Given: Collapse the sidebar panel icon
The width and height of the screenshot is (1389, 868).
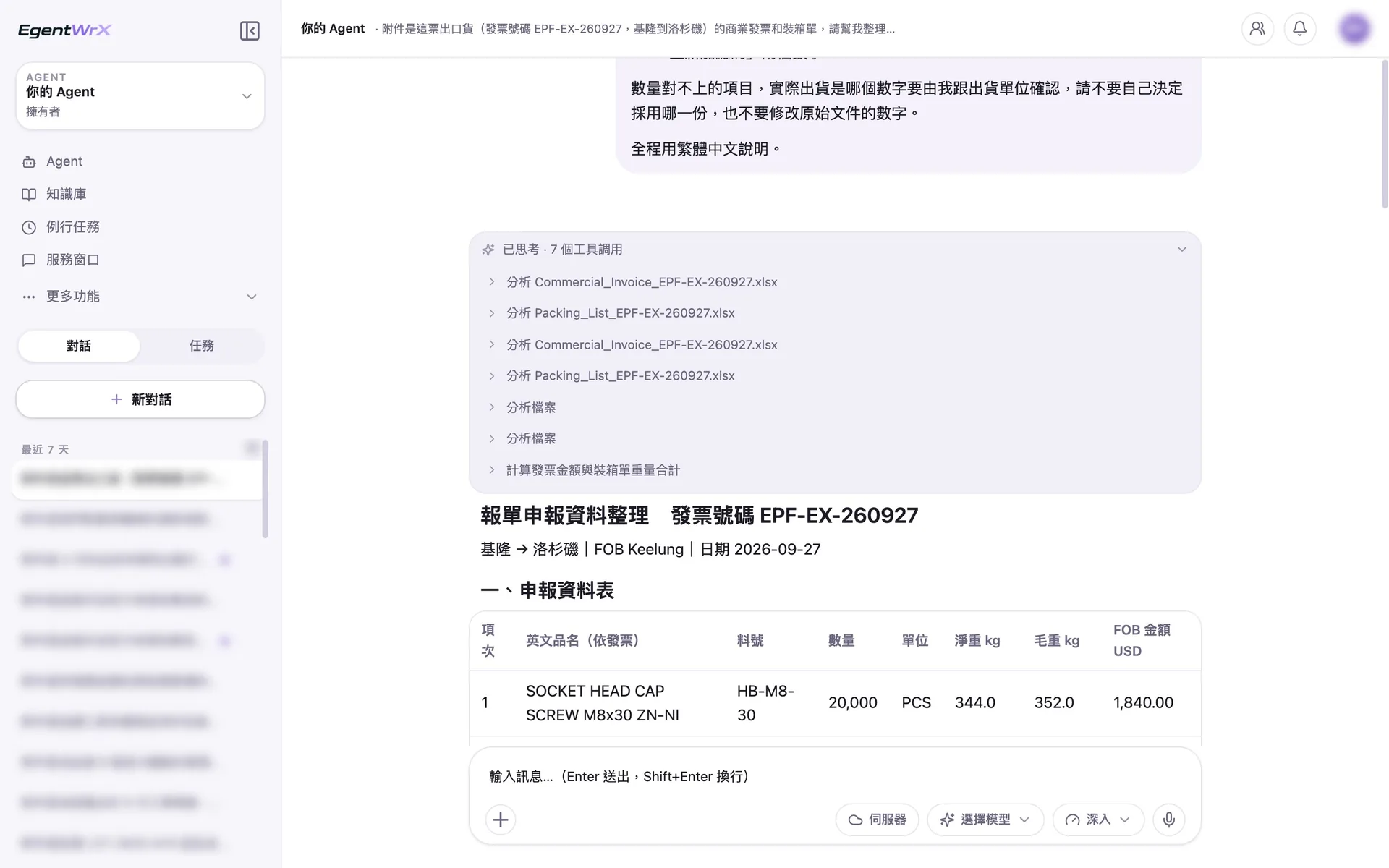Looking at the screenshot, I should (250, 30).
